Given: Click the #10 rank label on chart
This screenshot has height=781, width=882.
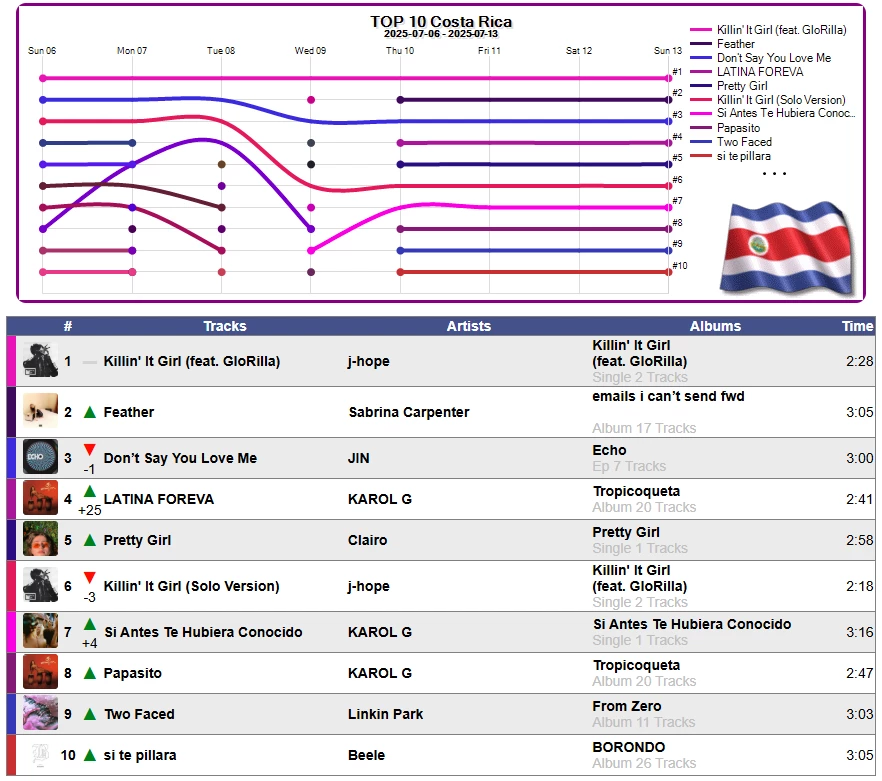Looking at the screenshot, I should pyautogui.click(x=680, y=266).
